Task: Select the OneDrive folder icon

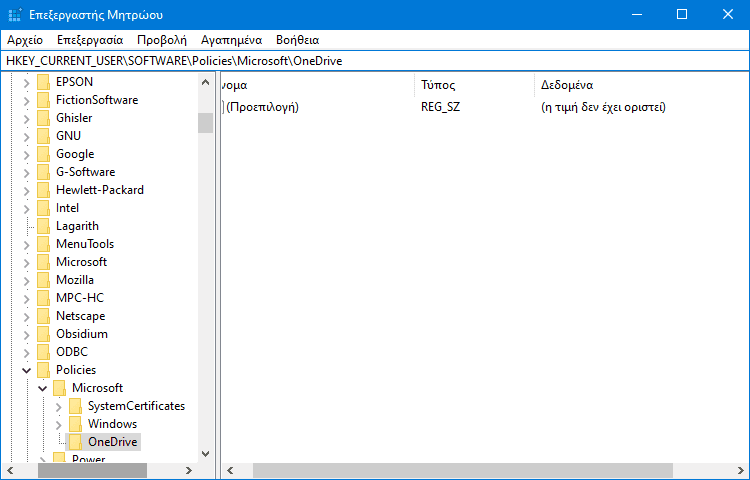Action: click(x=76, y=442)
